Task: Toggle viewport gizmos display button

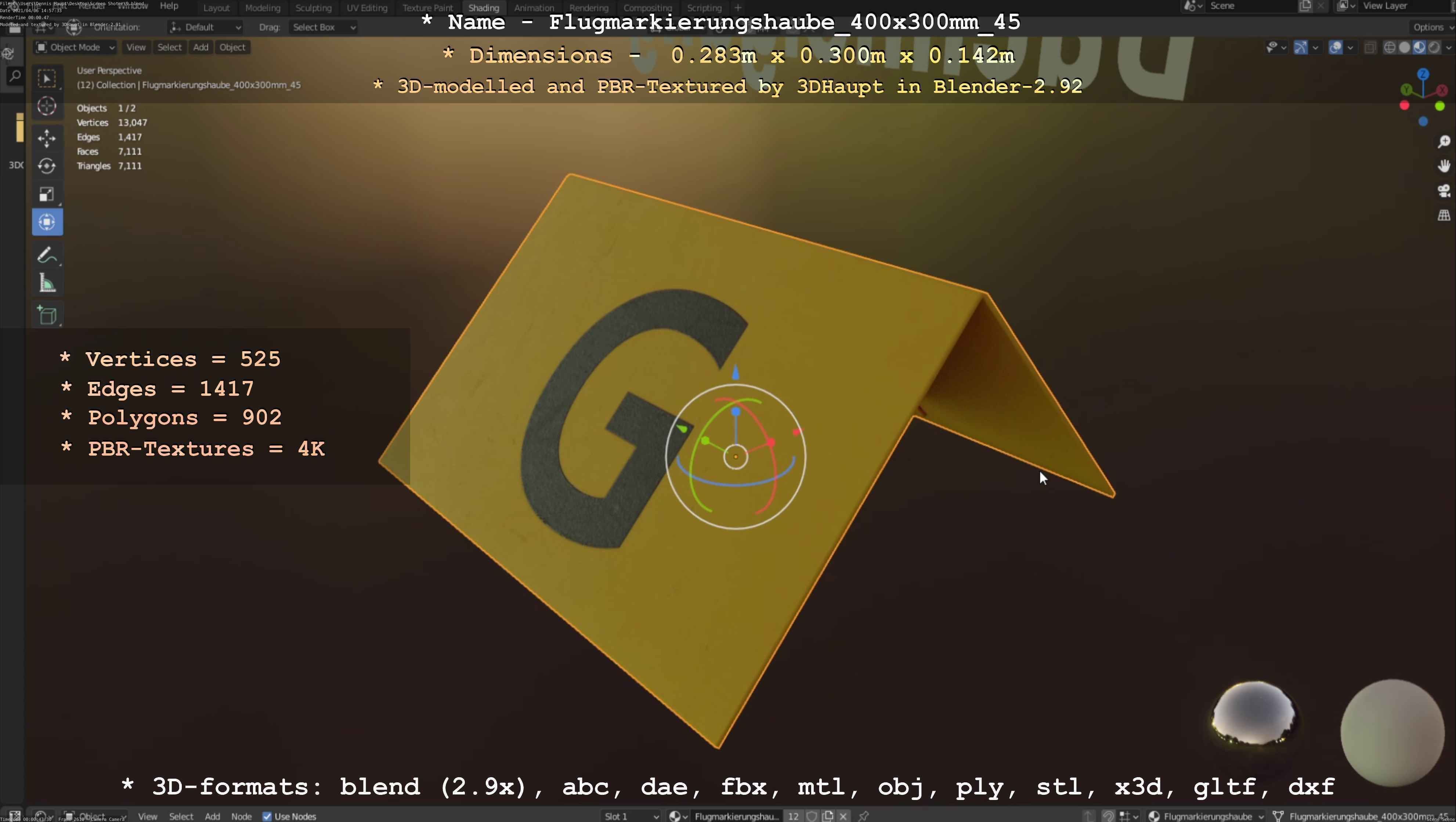Action: (x=1301, y=47)
